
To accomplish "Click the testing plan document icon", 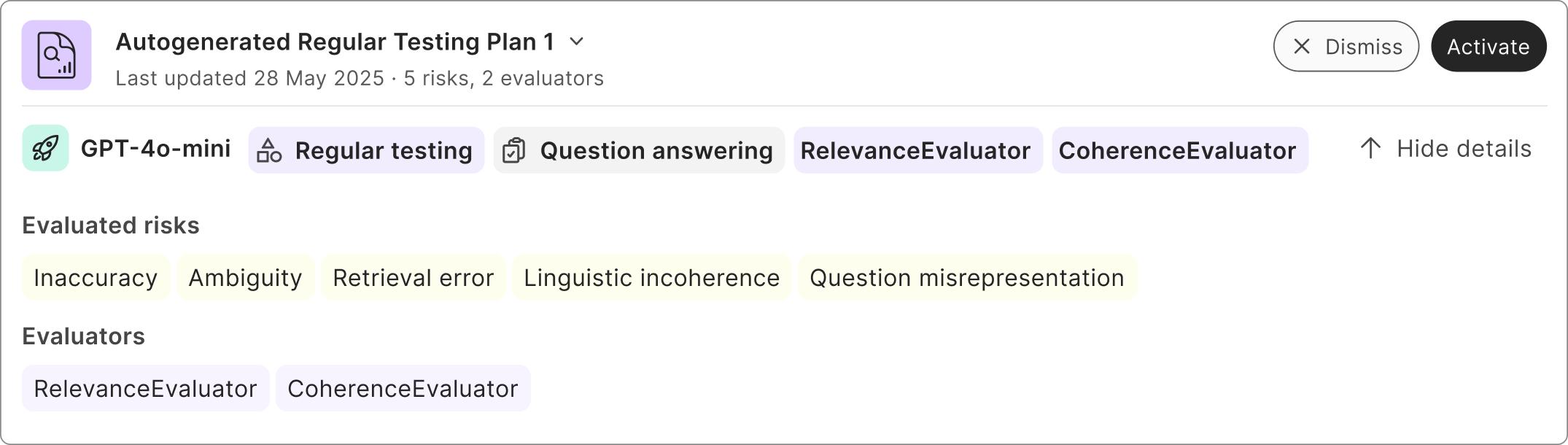I will coord(56,55).
